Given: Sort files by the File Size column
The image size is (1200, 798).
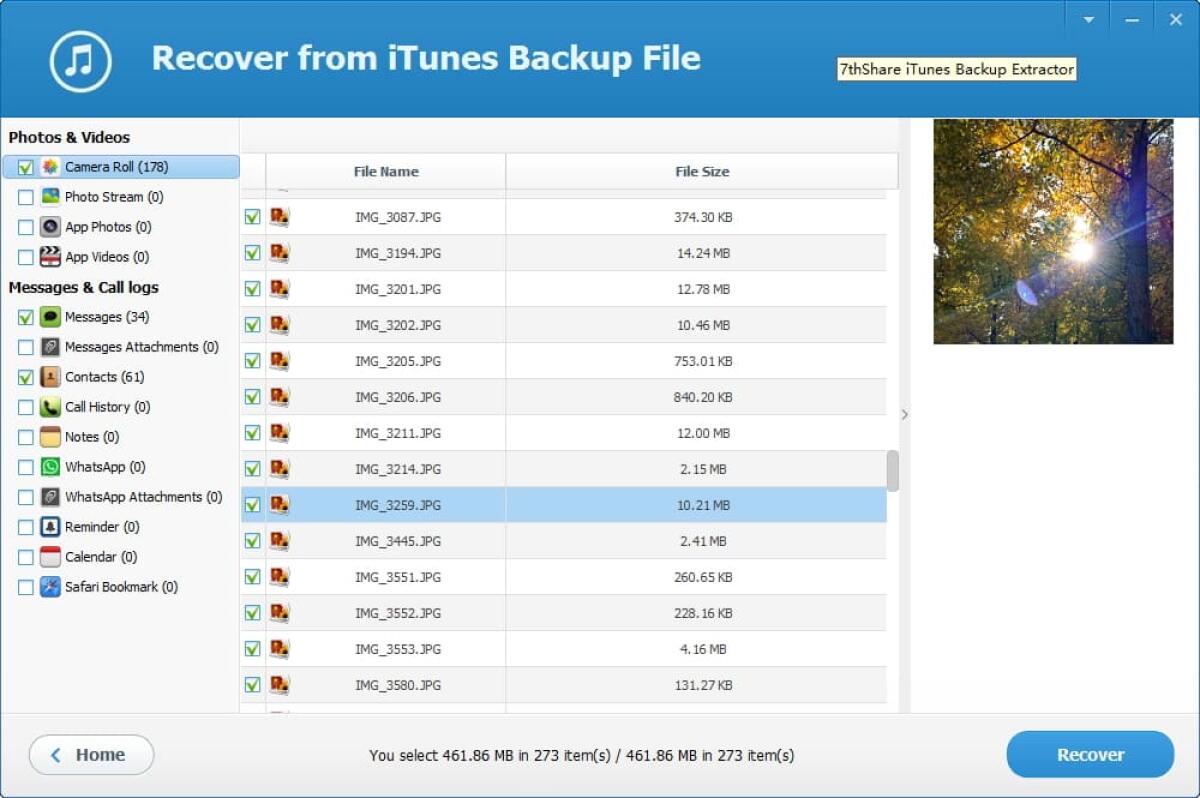Looking at the screenshot, I should point(701,171).
